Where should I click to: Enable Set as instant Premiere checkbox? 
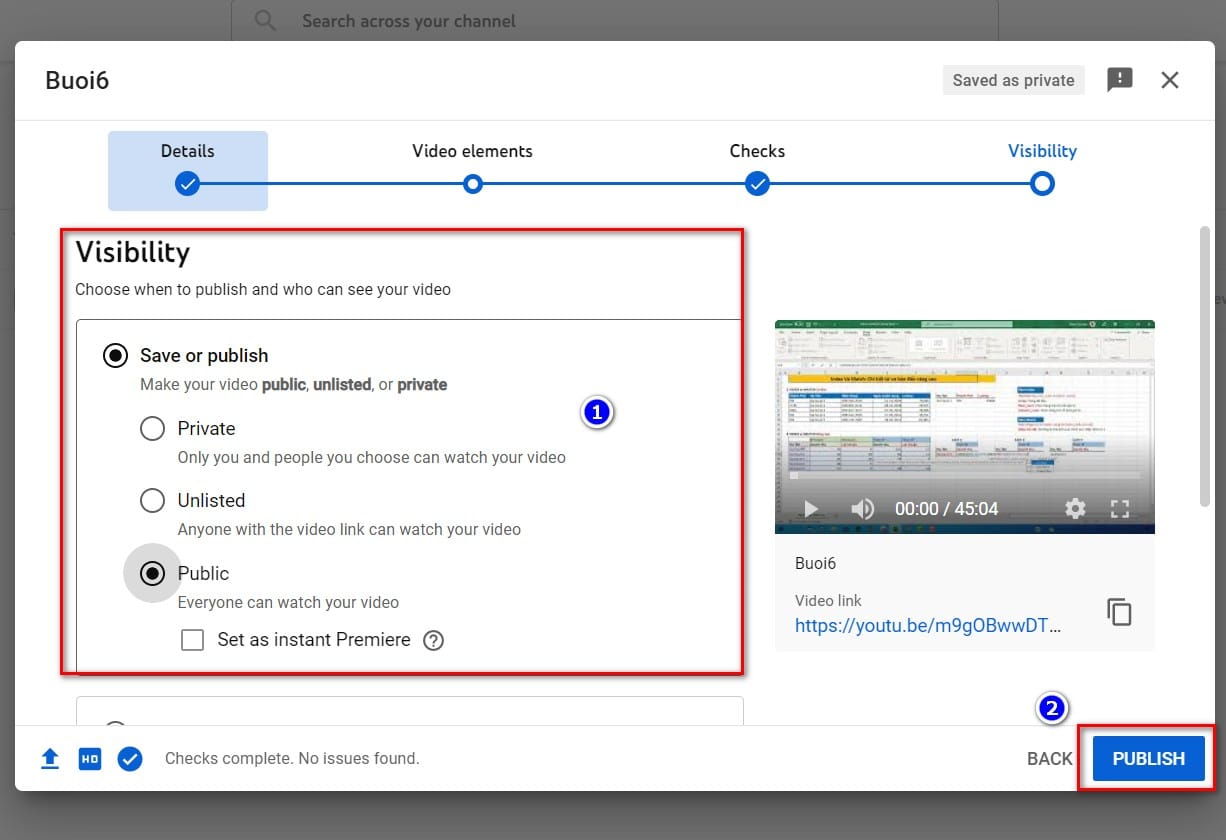(x=193, y=640)
